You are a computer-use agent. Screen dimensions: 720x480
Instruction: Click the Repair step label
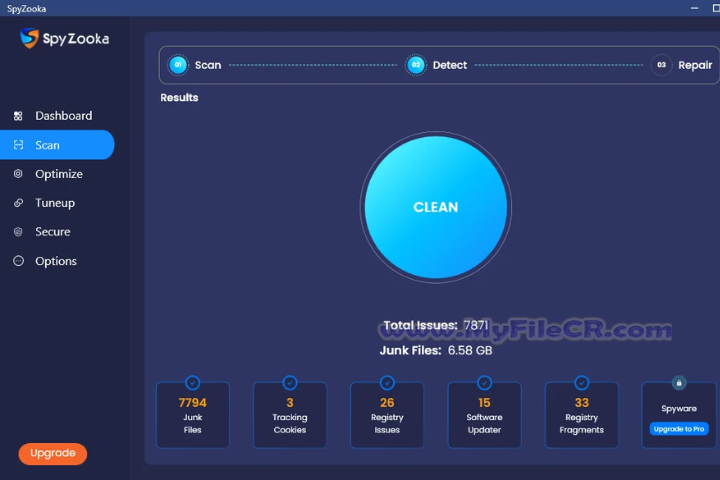tap(695, 65)
